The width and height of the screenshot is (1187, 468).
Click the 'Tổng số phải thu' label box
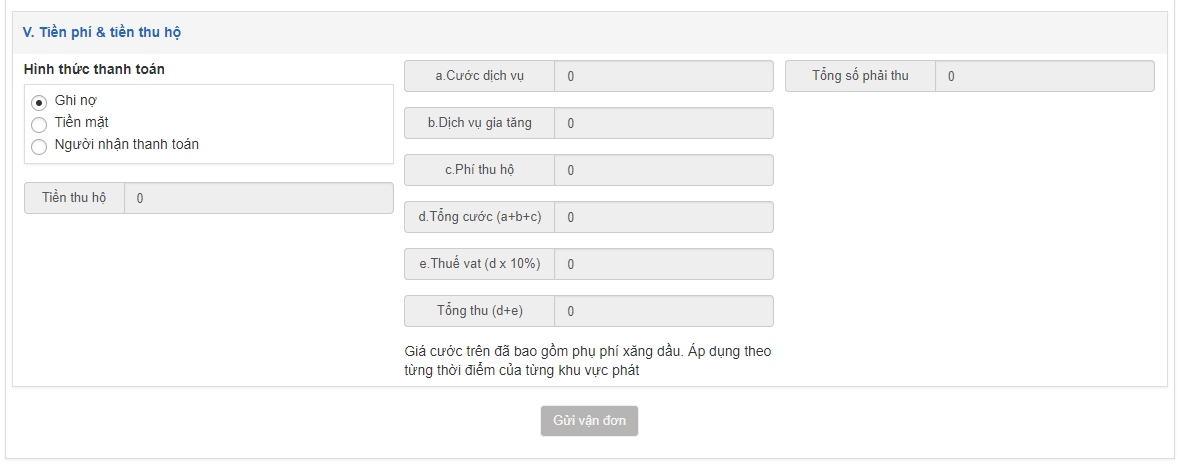[860, 76]
